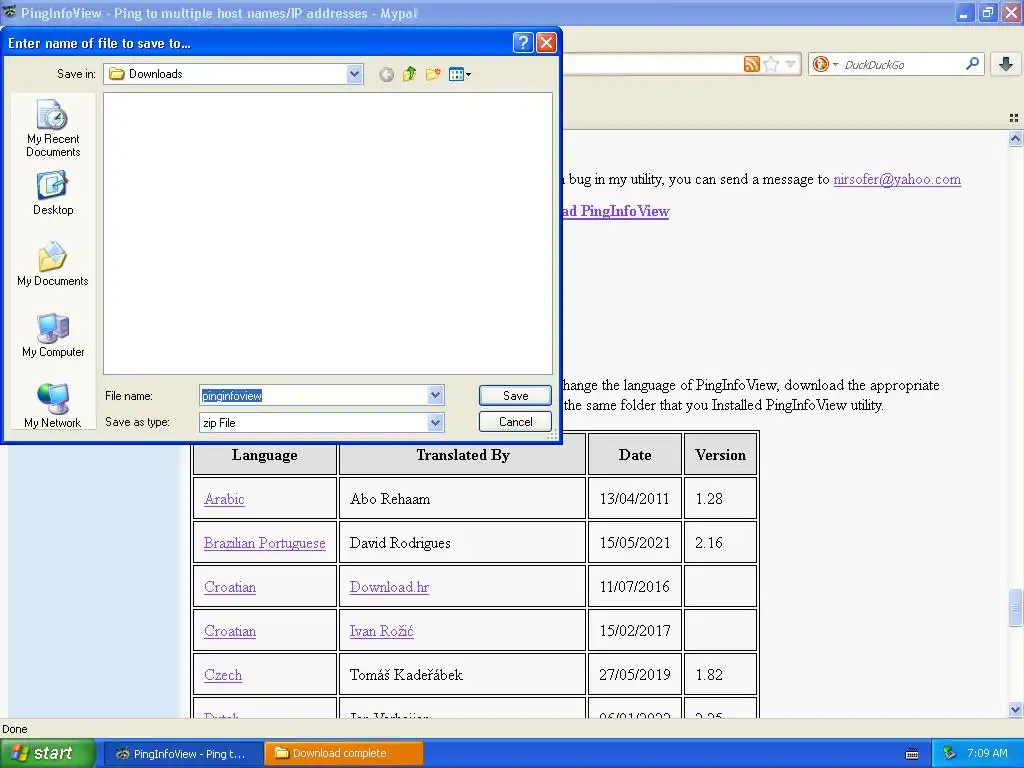Expand the File name history dropdown
Screen dimensions: 1024x768
436,395
